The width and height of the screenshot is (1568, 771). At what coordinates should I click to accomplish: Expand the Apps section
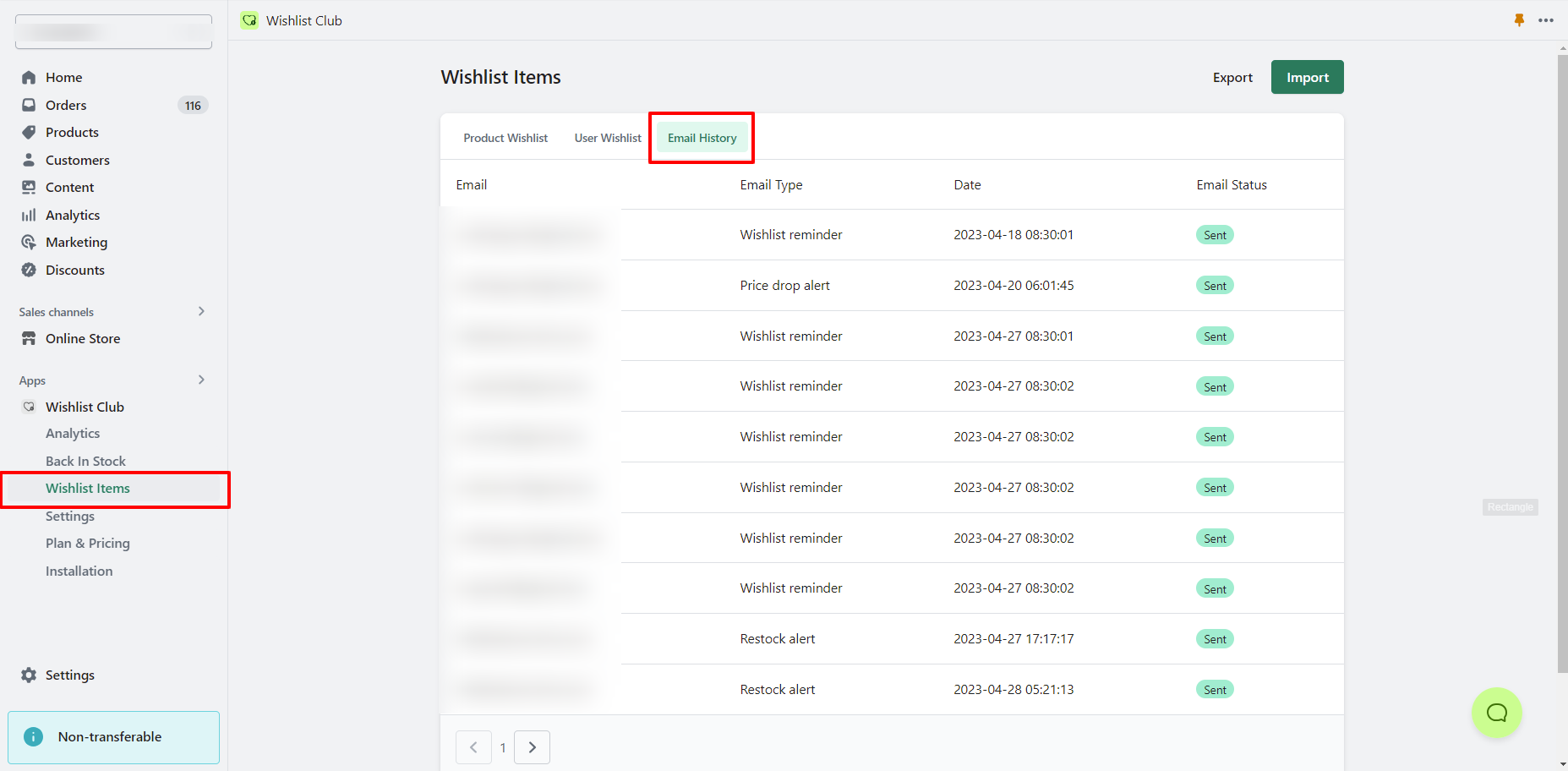coord(201,380)
